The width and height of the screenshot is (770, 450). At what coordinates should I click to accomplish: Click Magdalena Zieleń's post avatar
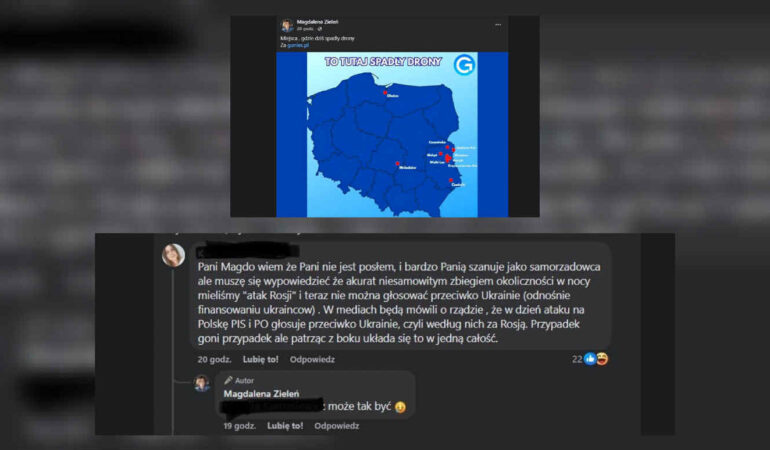pos(287,25)
